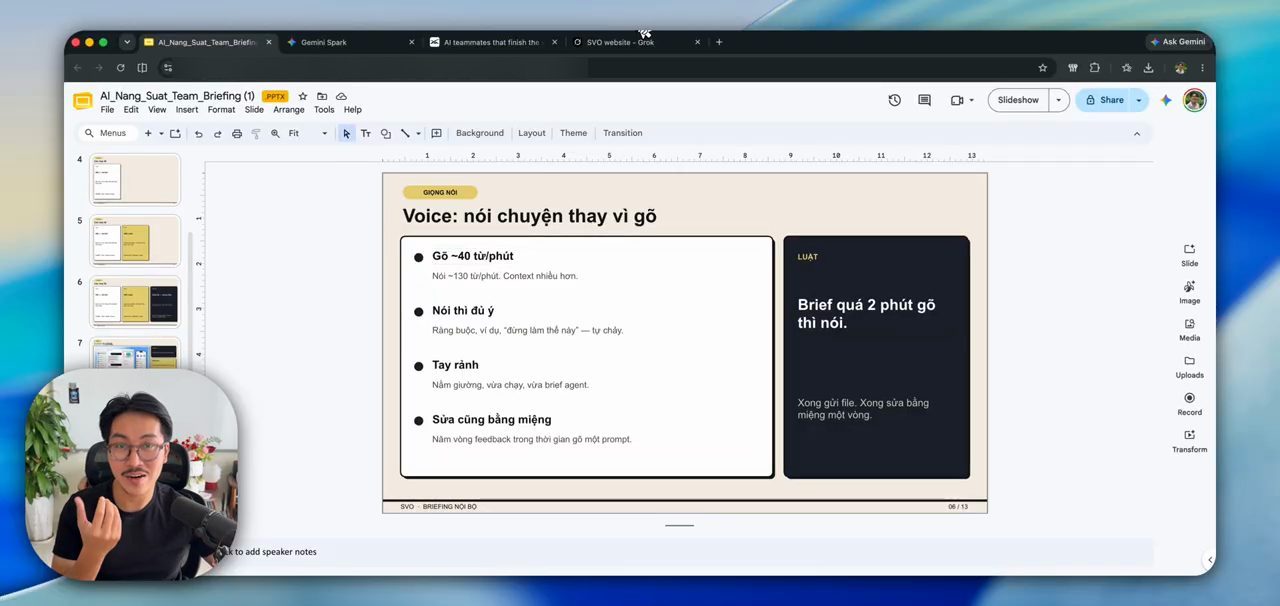This screenshot has height=606, width=1280.
Task: Select slide 5 thumbnail
Action: pos(135,240)
